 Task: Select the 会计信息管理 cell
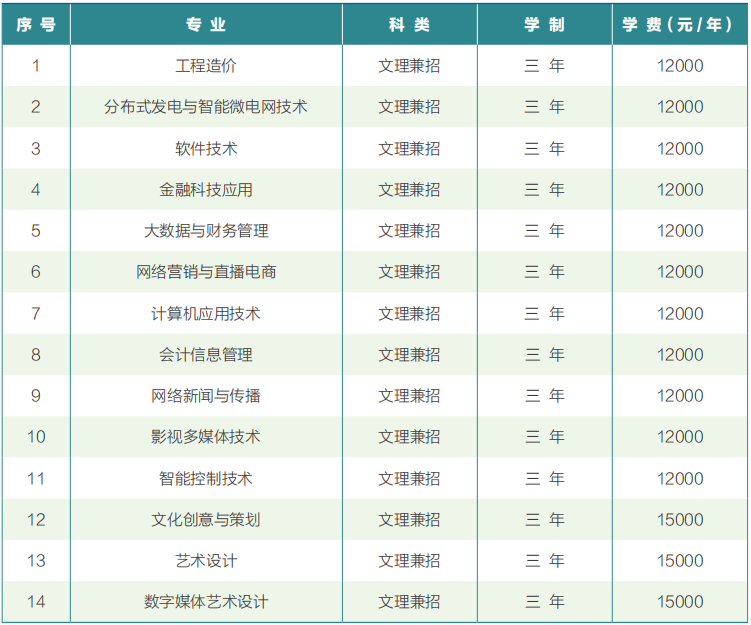[x=206, y=355]
